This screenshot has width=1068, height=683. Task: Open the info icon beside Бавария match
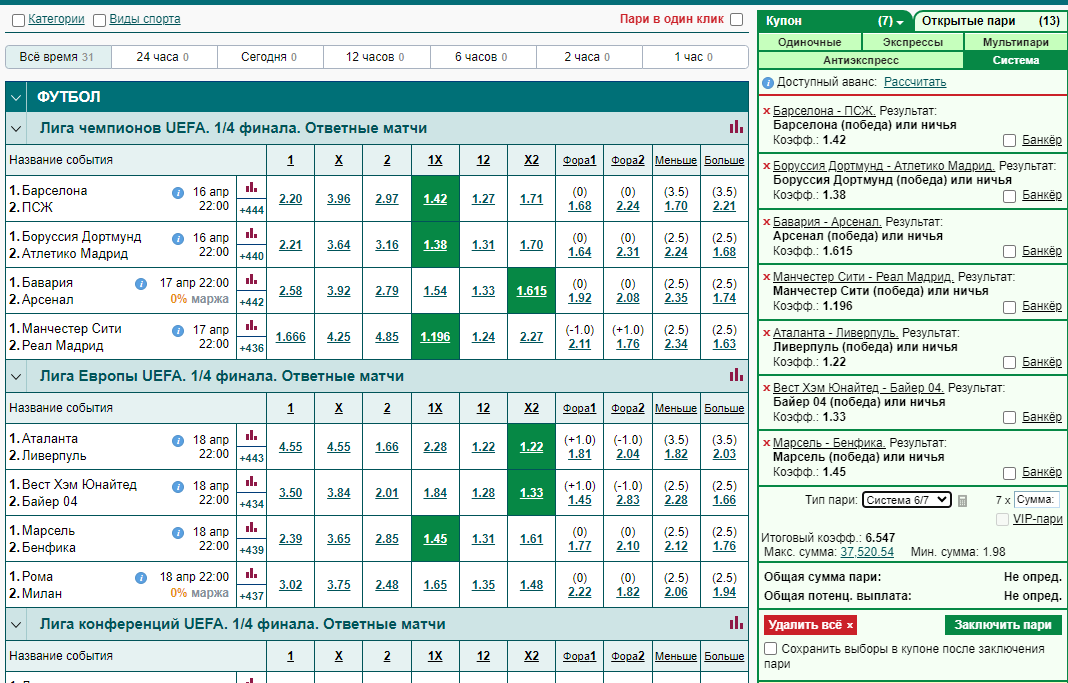click(x=141, y=283)
